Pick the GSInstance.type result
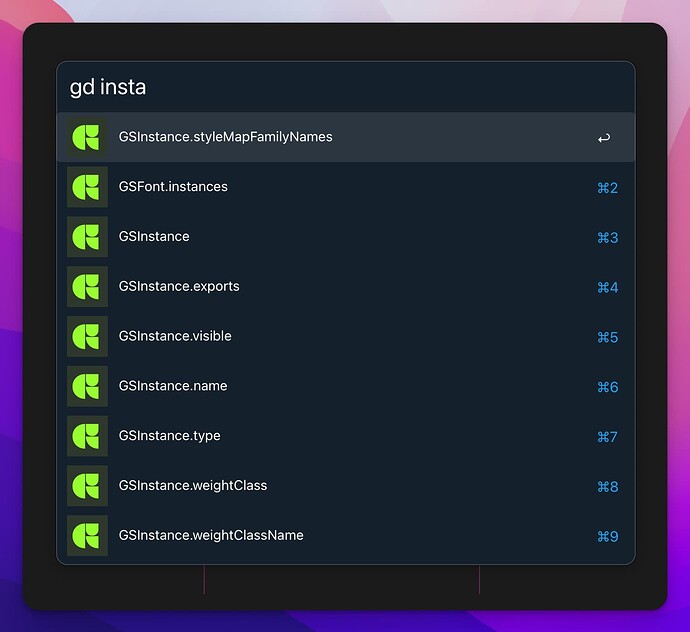The image size is (690, 632). point(345,436)
